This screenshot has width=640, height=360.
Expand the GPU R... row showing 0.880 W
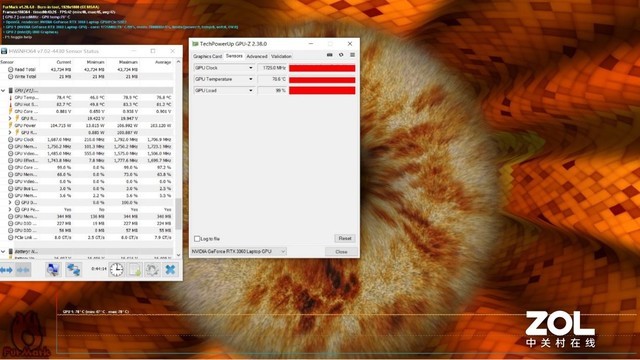pos(10,132)
